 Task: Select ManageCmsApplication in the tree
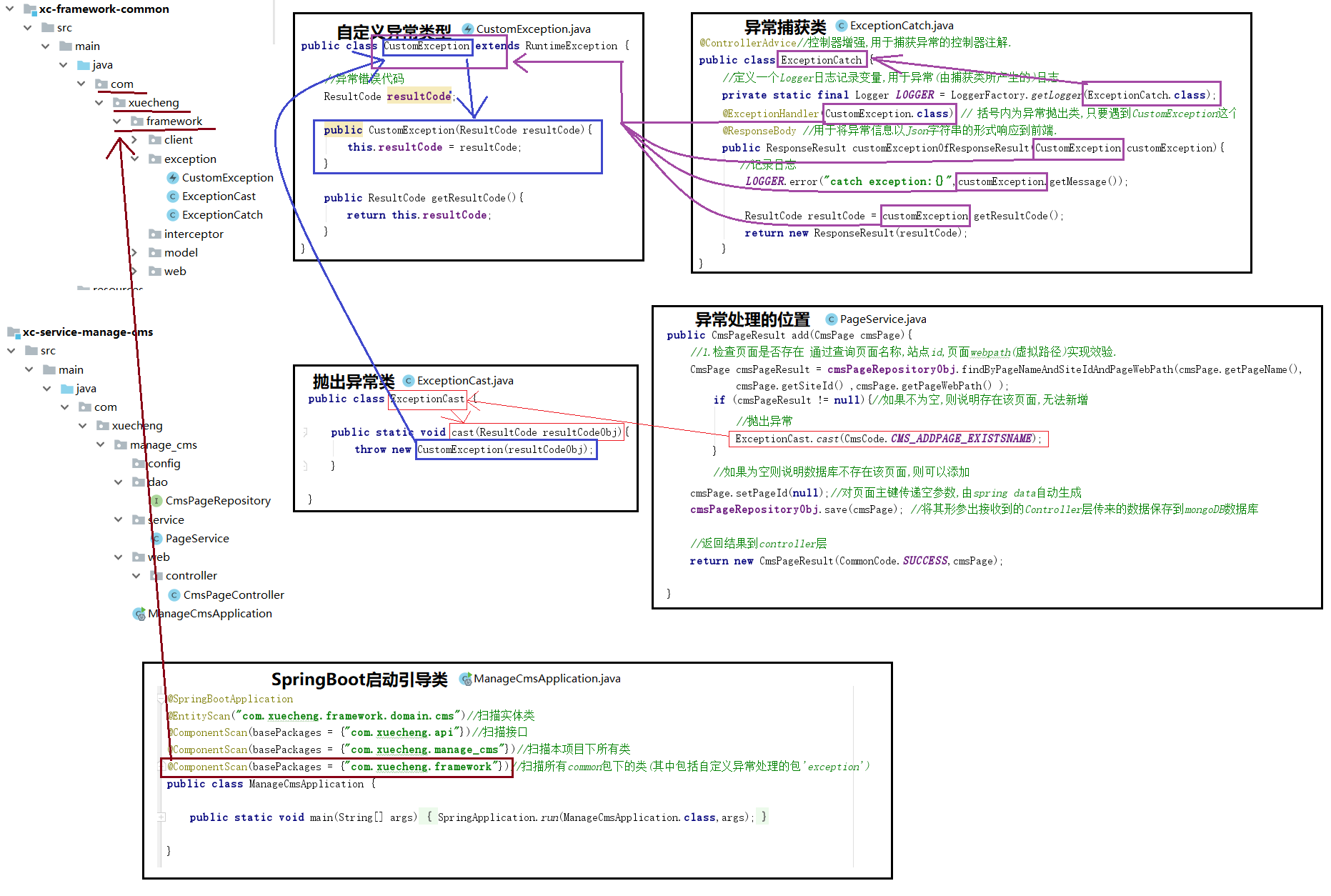210,614
